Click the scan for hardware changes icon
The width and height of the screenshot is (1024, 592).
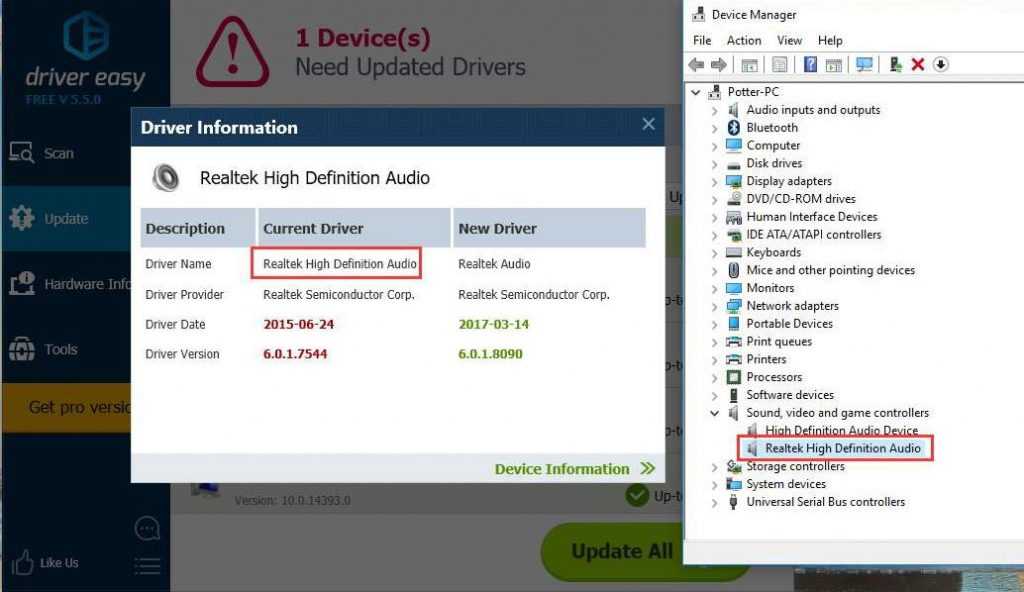(x=865, y=65)
